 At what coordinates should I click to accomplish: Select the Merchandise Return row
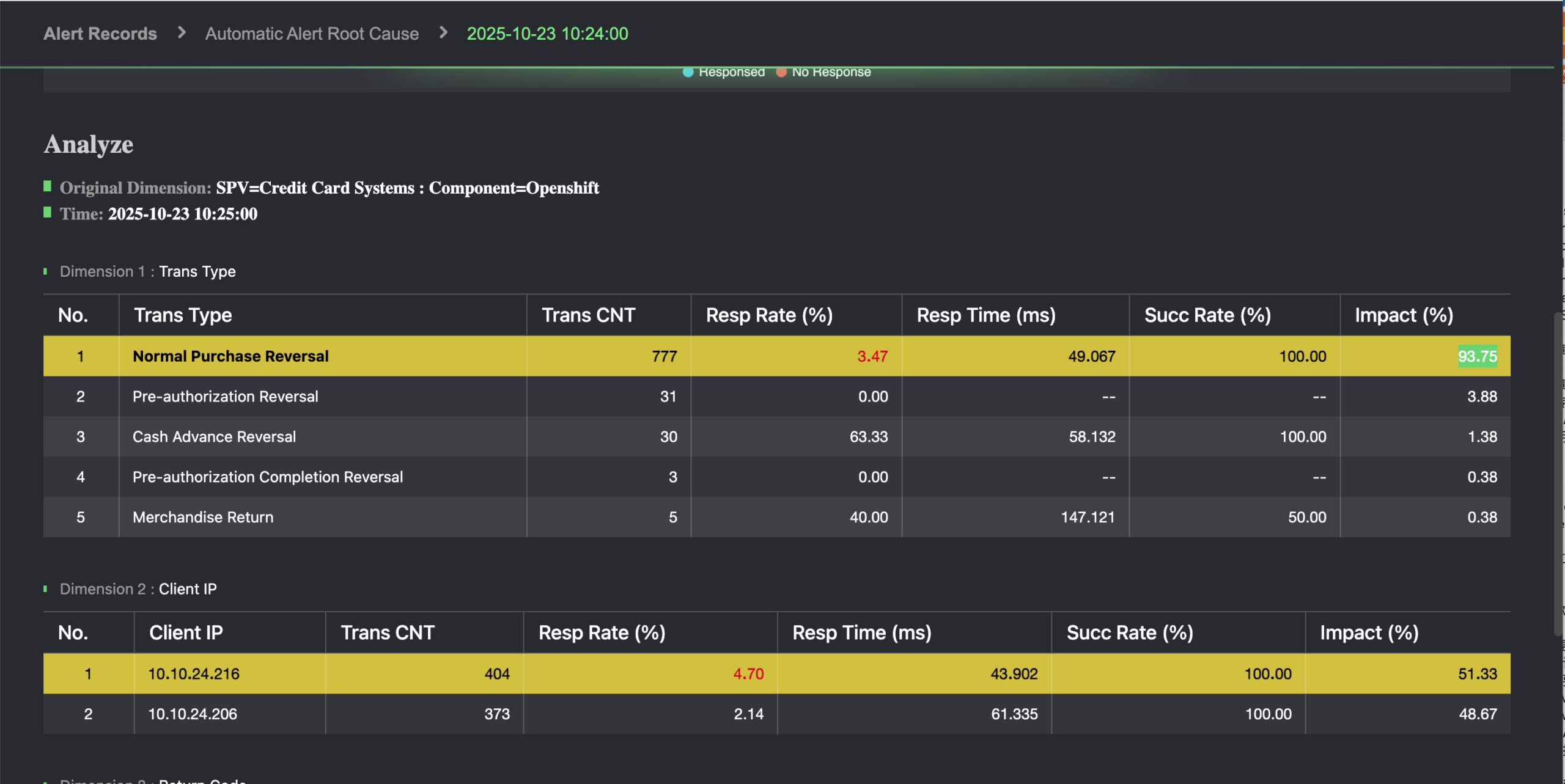203,518
